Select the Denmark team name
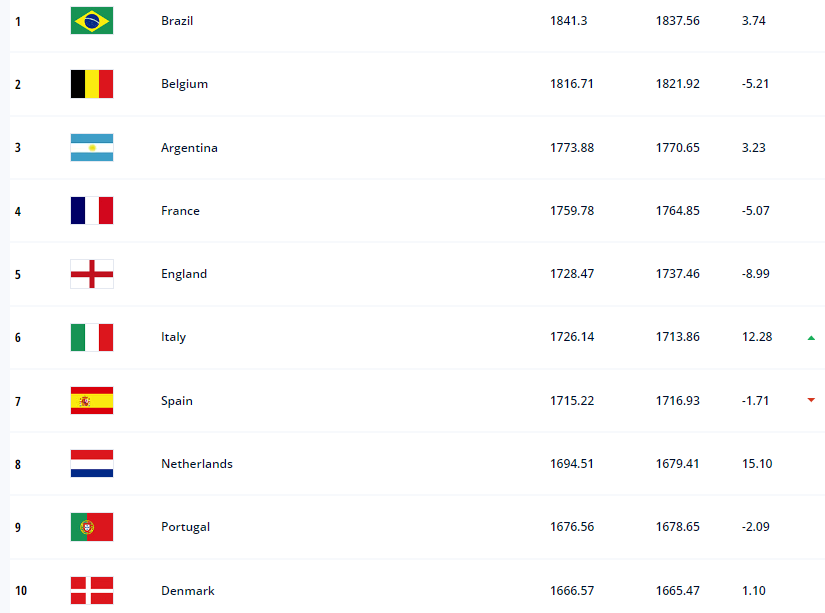The height and width of the screenshot is (613, 825). tap(188, 591)
